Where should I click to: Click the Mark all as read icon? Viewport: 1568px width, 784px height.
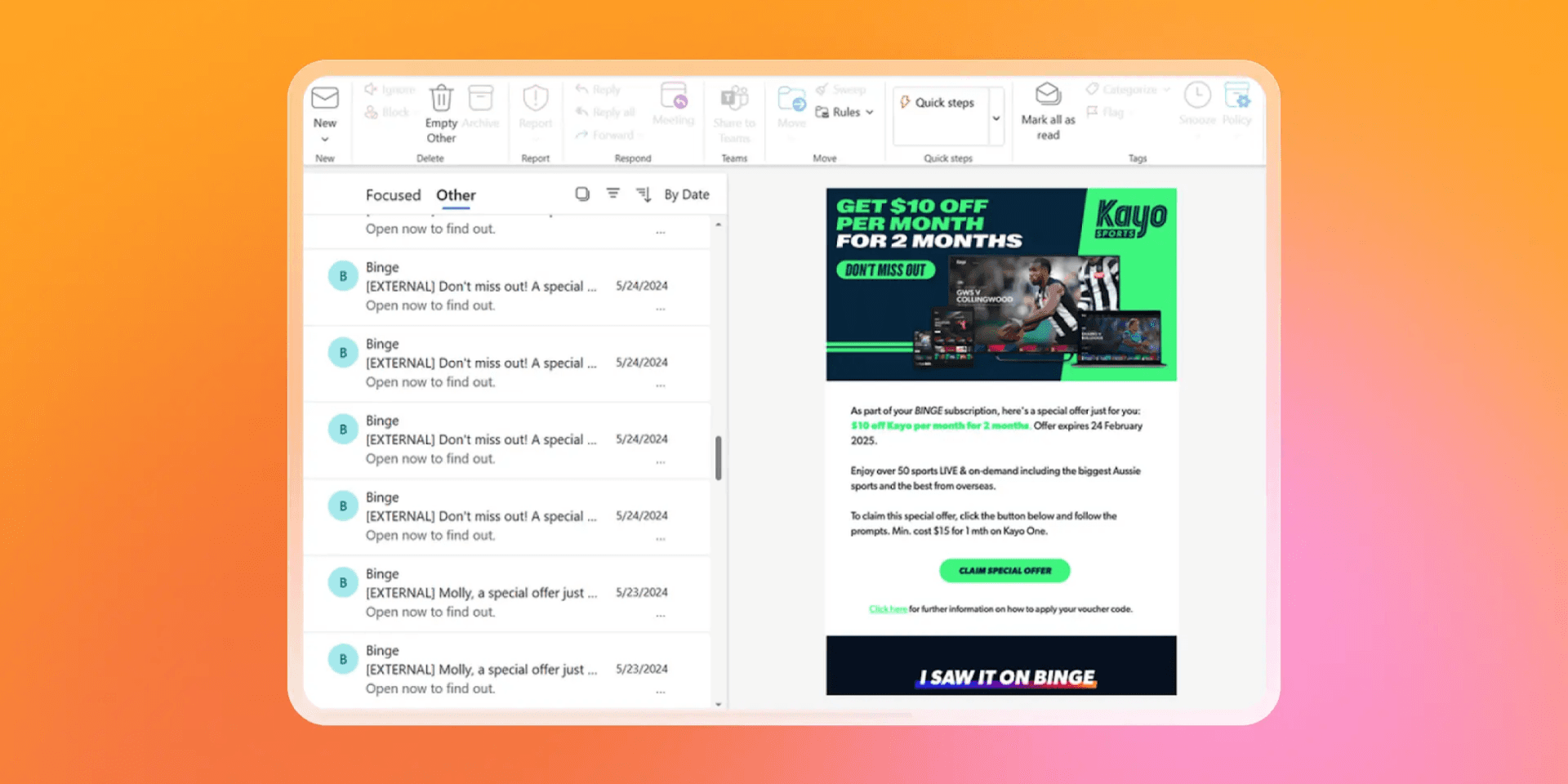[x=1048, y=94]
